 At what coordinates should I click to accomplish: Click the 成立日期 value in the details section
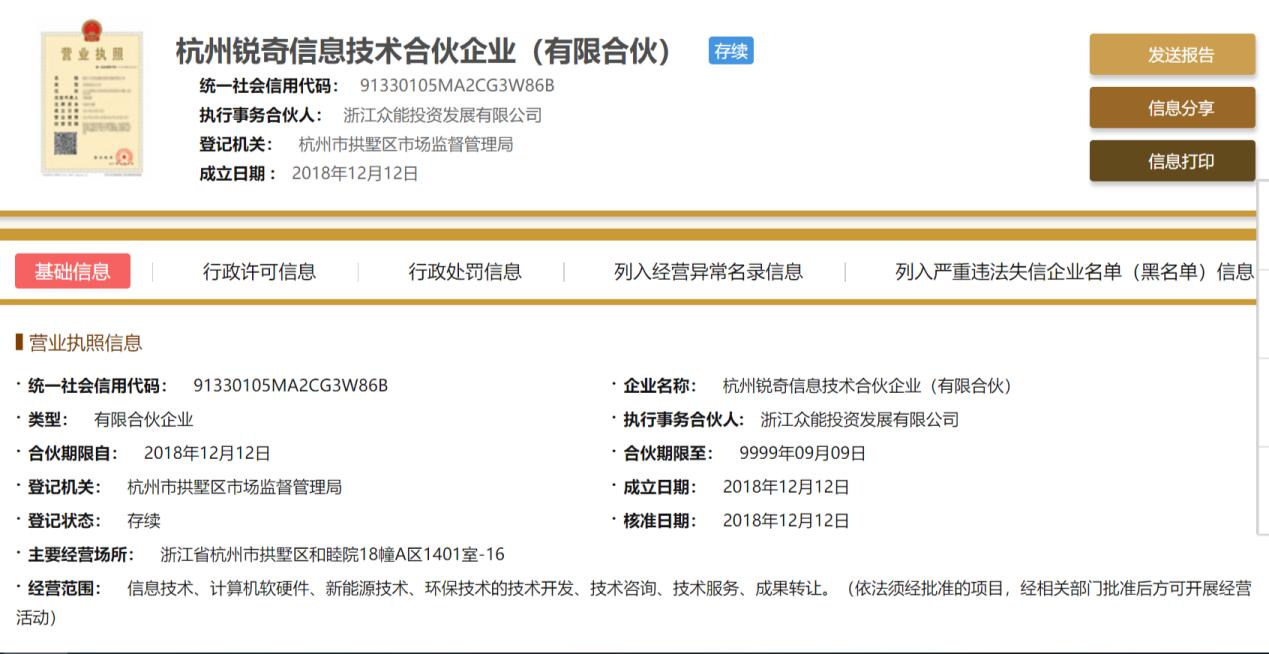(x=786, y=487)
